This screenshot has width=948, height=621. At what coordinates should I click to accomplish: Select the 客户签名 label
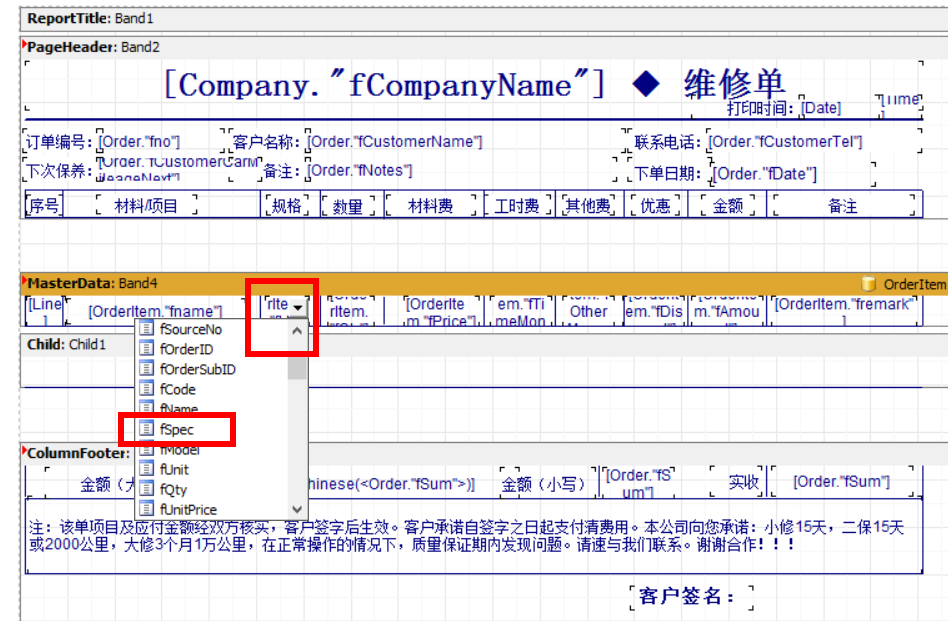coord(687,597)
